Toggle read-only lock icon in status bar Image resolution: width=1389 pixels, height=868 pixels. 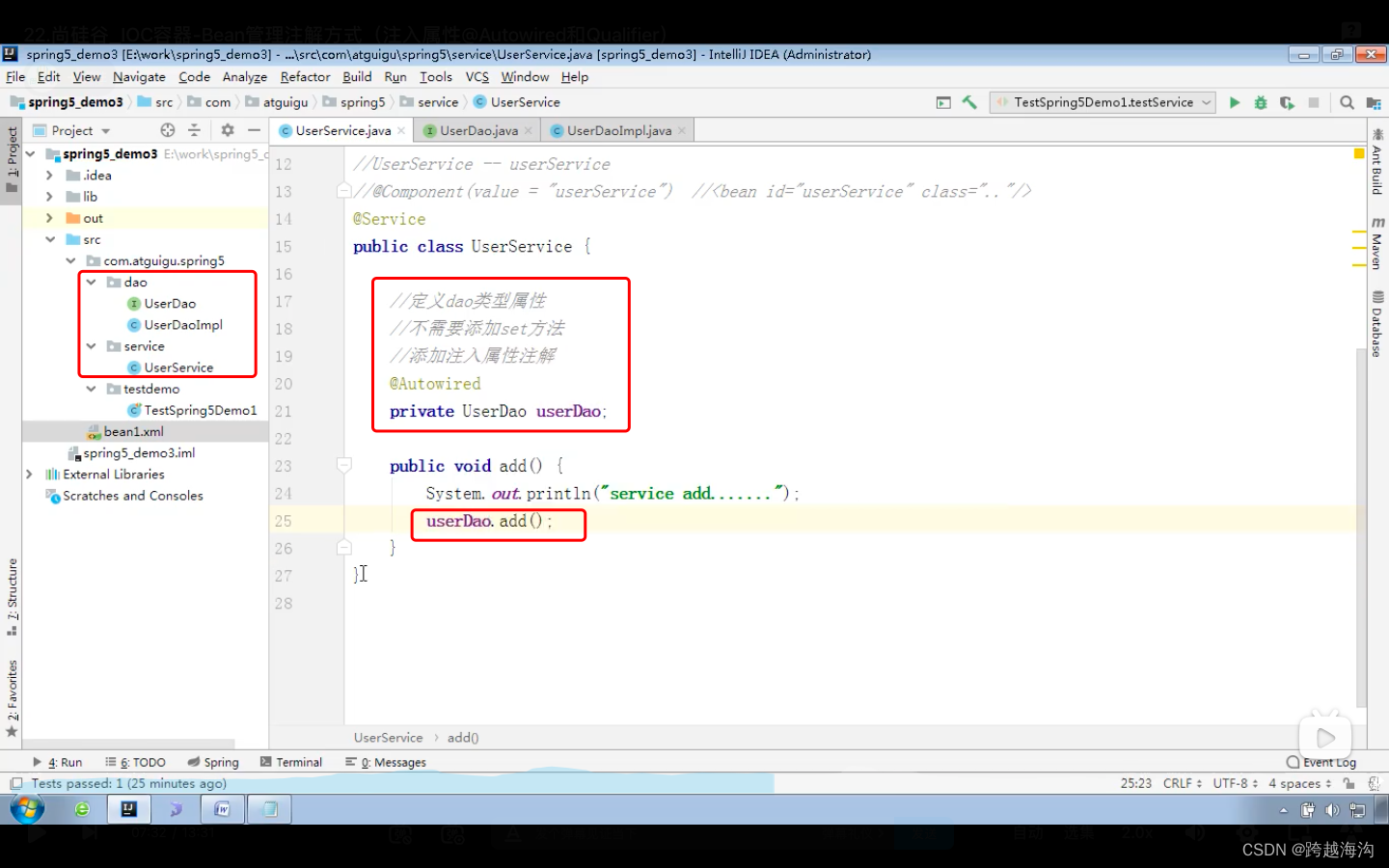pos(1348,783)
